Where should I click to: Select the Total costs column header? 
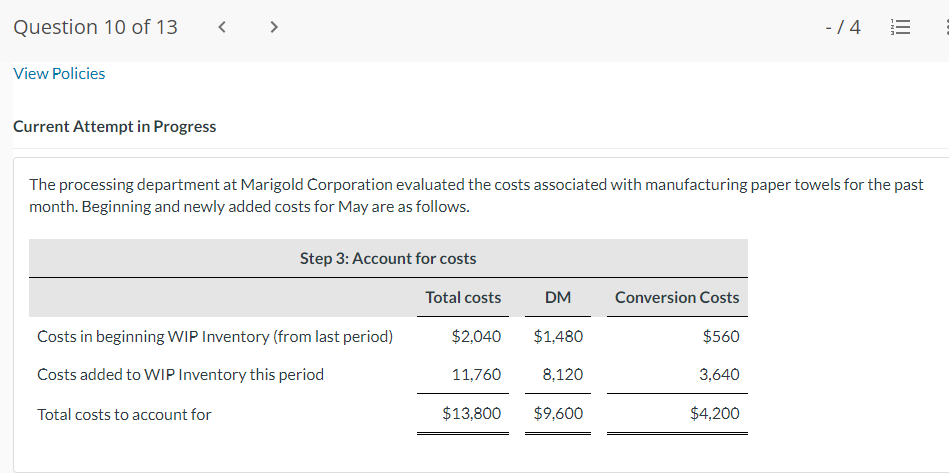tap(463, 298)
